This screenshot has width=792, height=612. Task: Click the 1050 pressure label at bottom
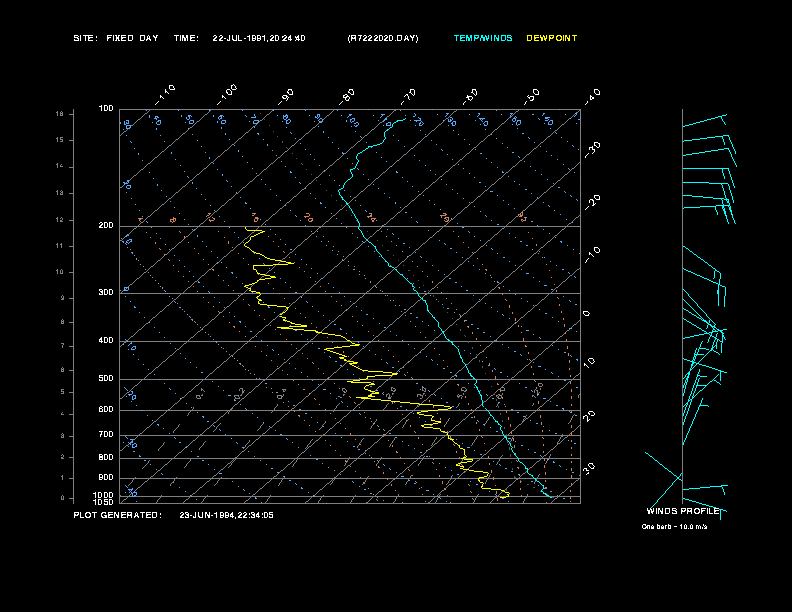point(104,502)
